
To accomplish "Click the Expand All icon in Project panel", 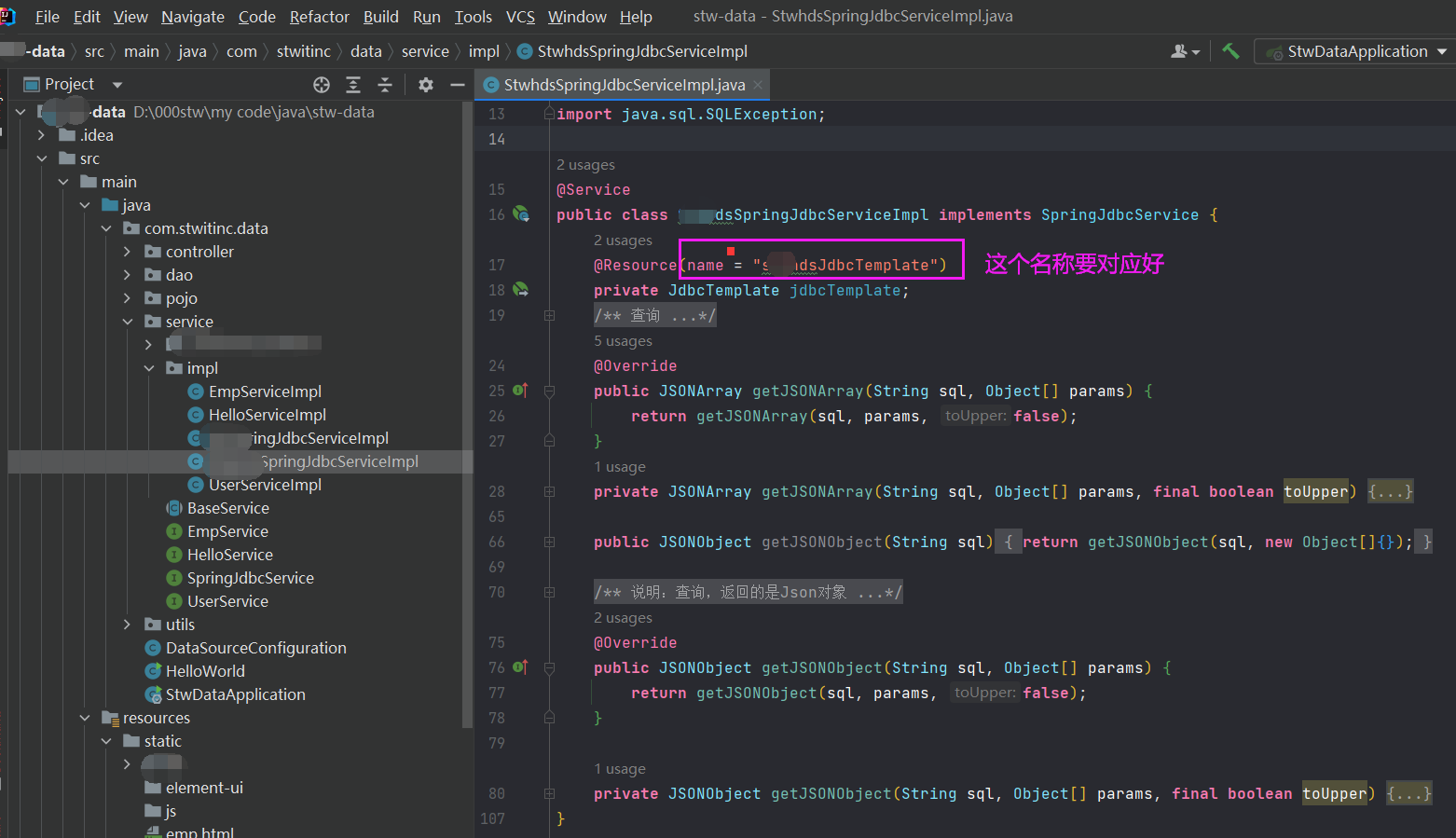I will point(353,85).
